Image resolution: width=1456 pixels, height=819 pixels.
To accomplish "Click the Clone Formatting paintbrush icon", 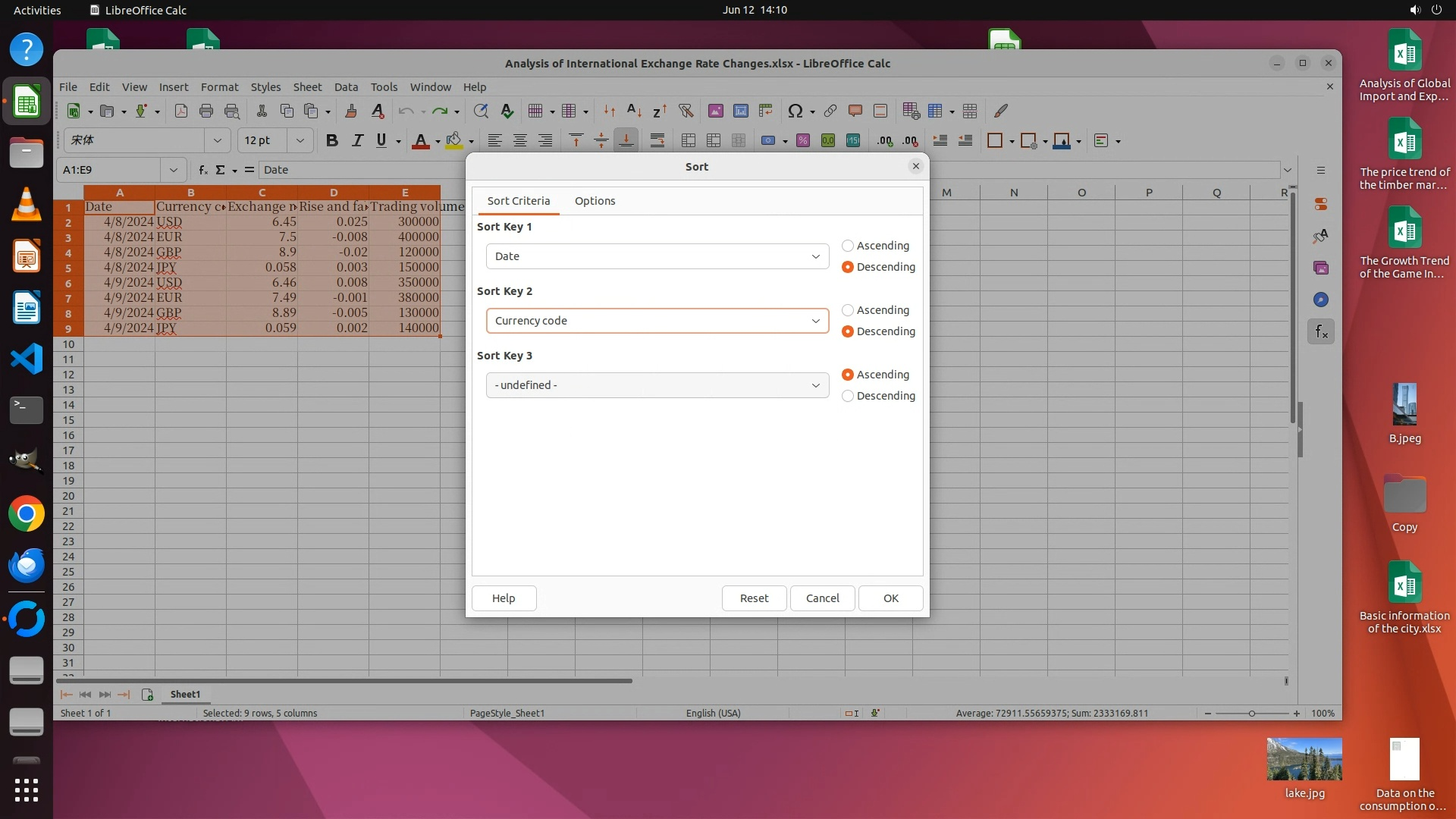I will tap(350, 111).
